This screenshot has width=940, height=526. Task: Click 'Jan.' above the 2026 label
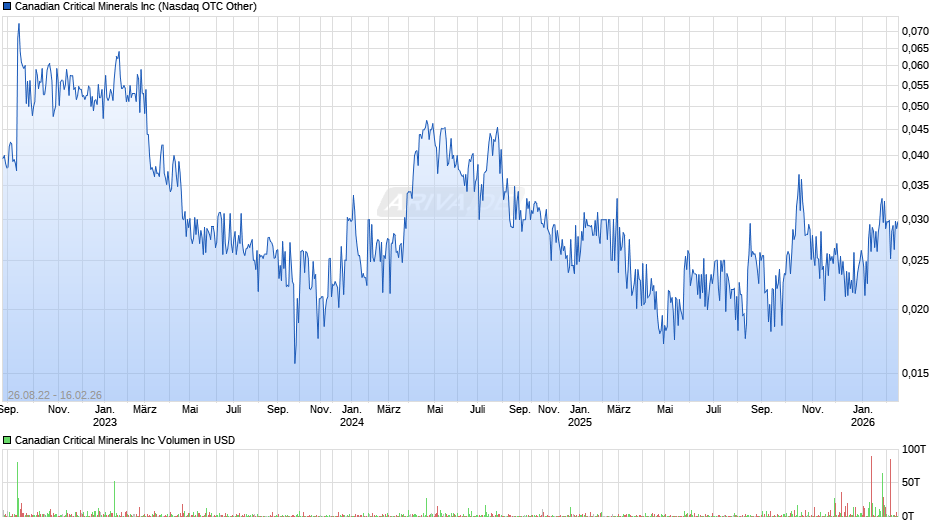coord(863,410)
